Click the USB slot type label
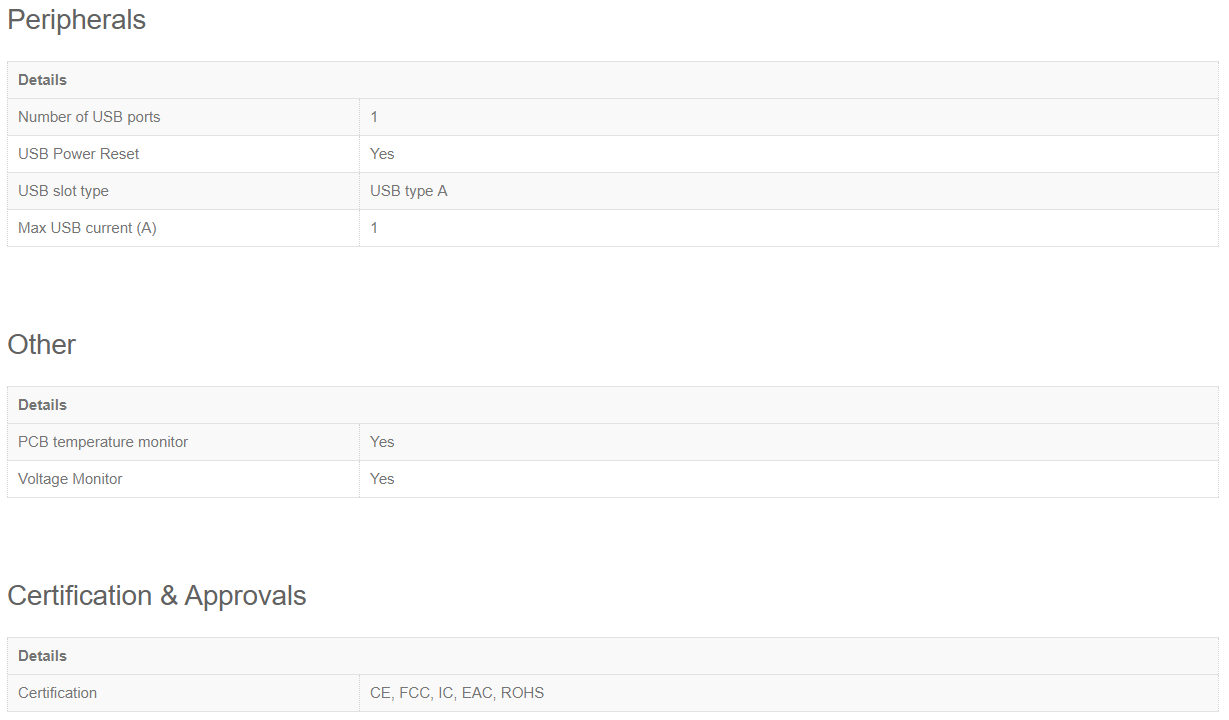The height and width of the screenshot is (720, 1229). tap(63, 191)
